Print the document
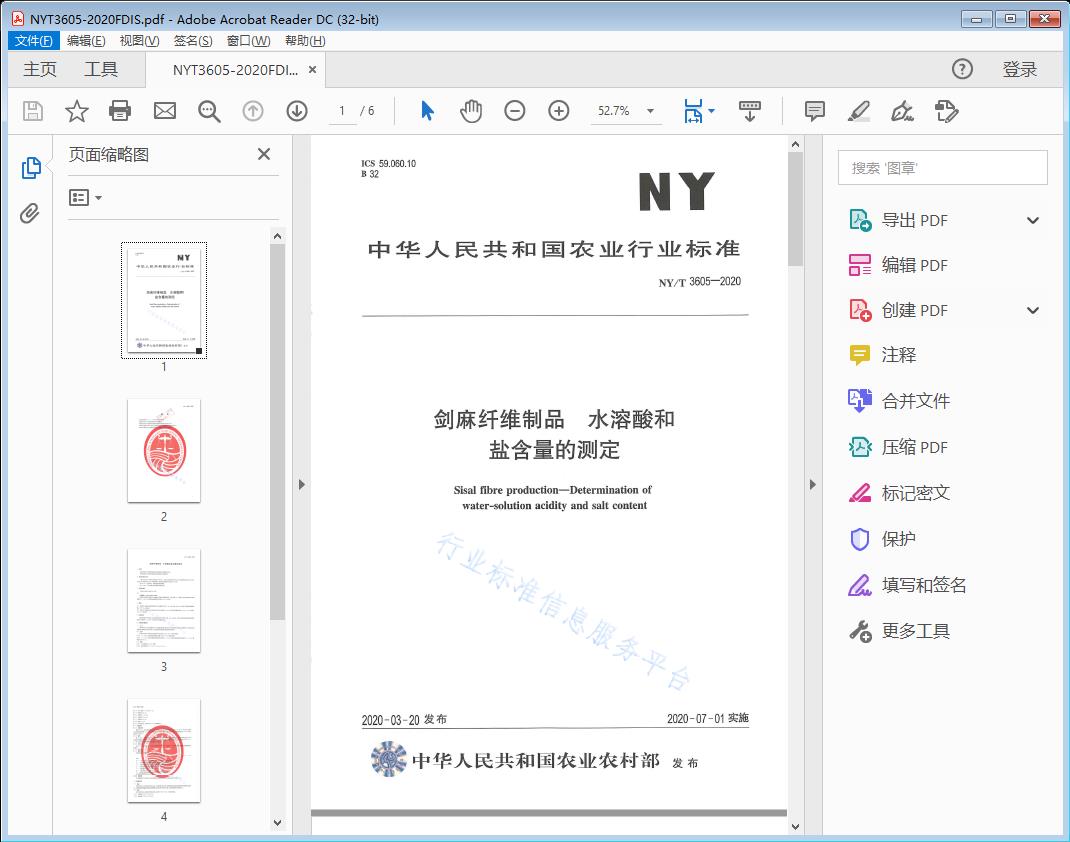The height and width of the screenshot is (842, 1070). (x=120, y=111)
